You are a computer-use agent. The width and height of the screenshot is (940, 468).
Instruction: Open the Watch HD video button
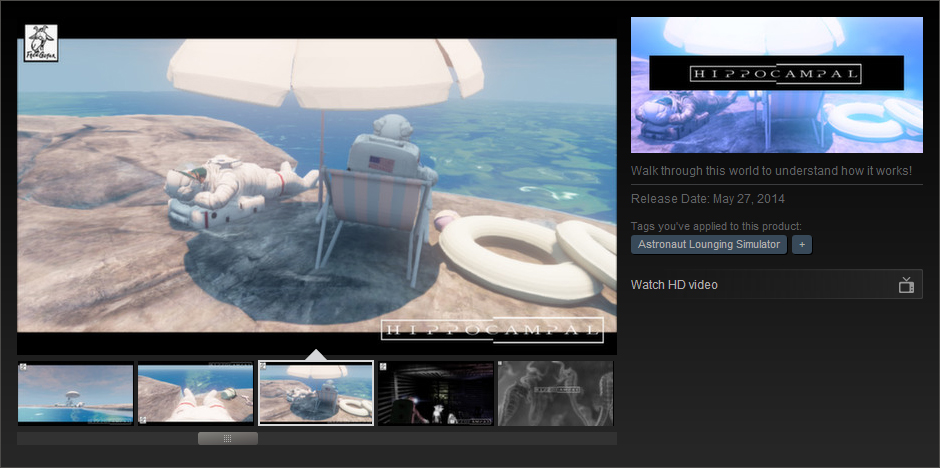tap(776, 285)
